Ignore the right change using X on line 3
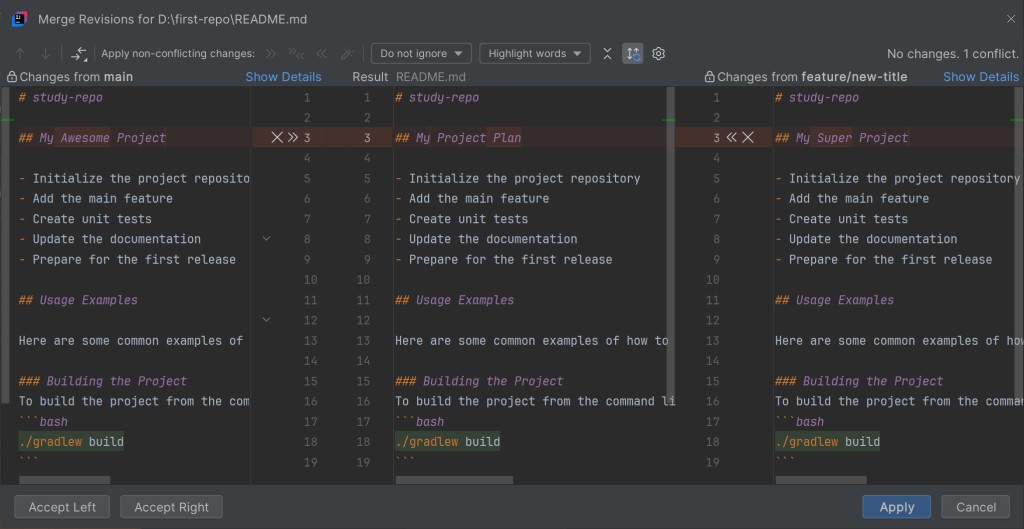1024x529 pixels. (x=748, y=137)
